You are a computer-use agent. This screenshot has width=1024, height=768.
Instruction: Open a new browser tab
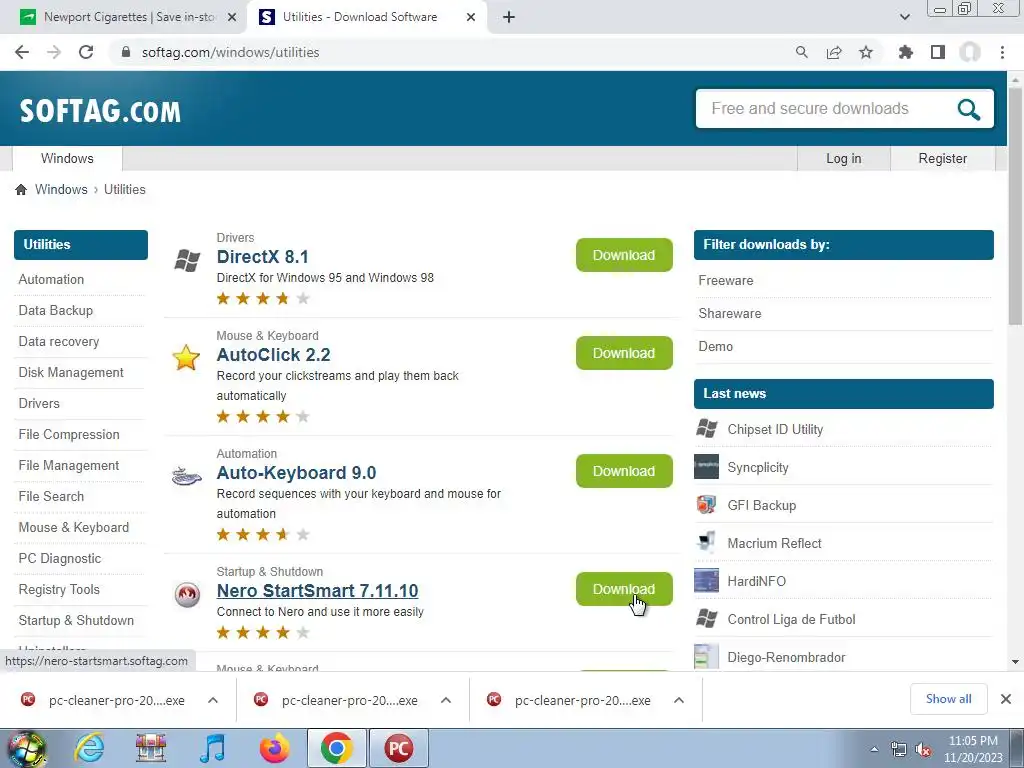pyautogui.click(x=509, y=17)
